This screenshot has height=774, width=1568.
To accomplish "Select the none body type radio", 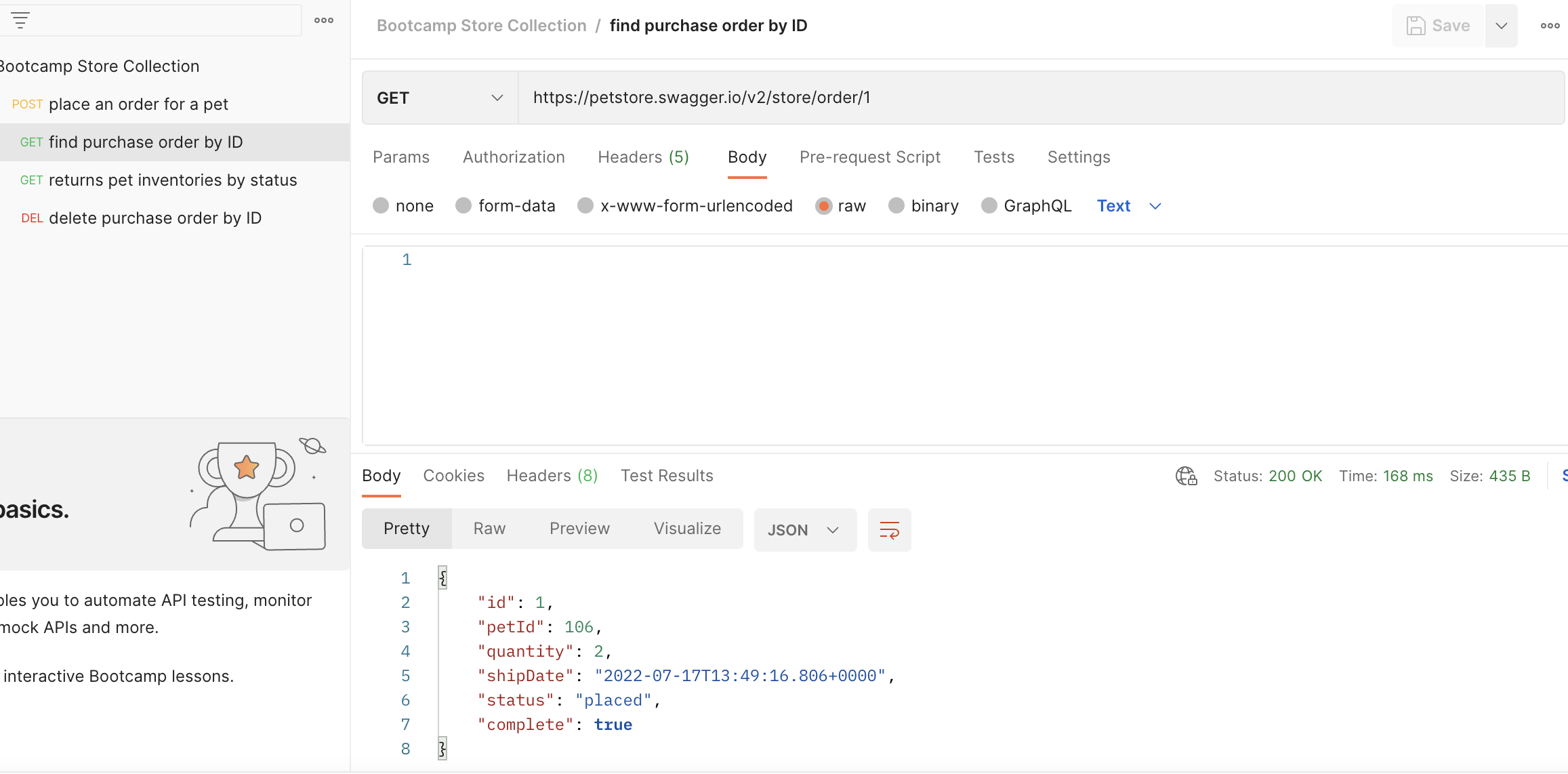I will pos(381,205).
